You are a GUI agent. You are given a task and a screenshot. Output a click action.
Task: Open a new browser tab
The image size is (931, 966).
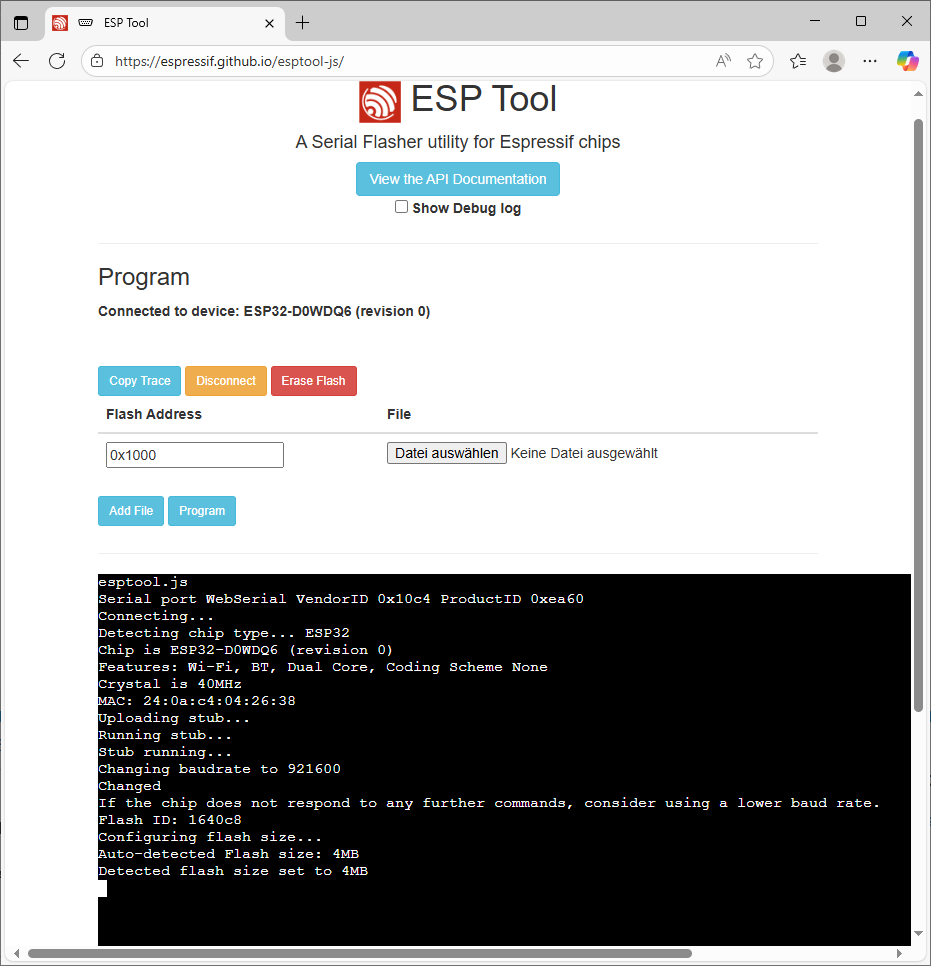coord(303,23)
